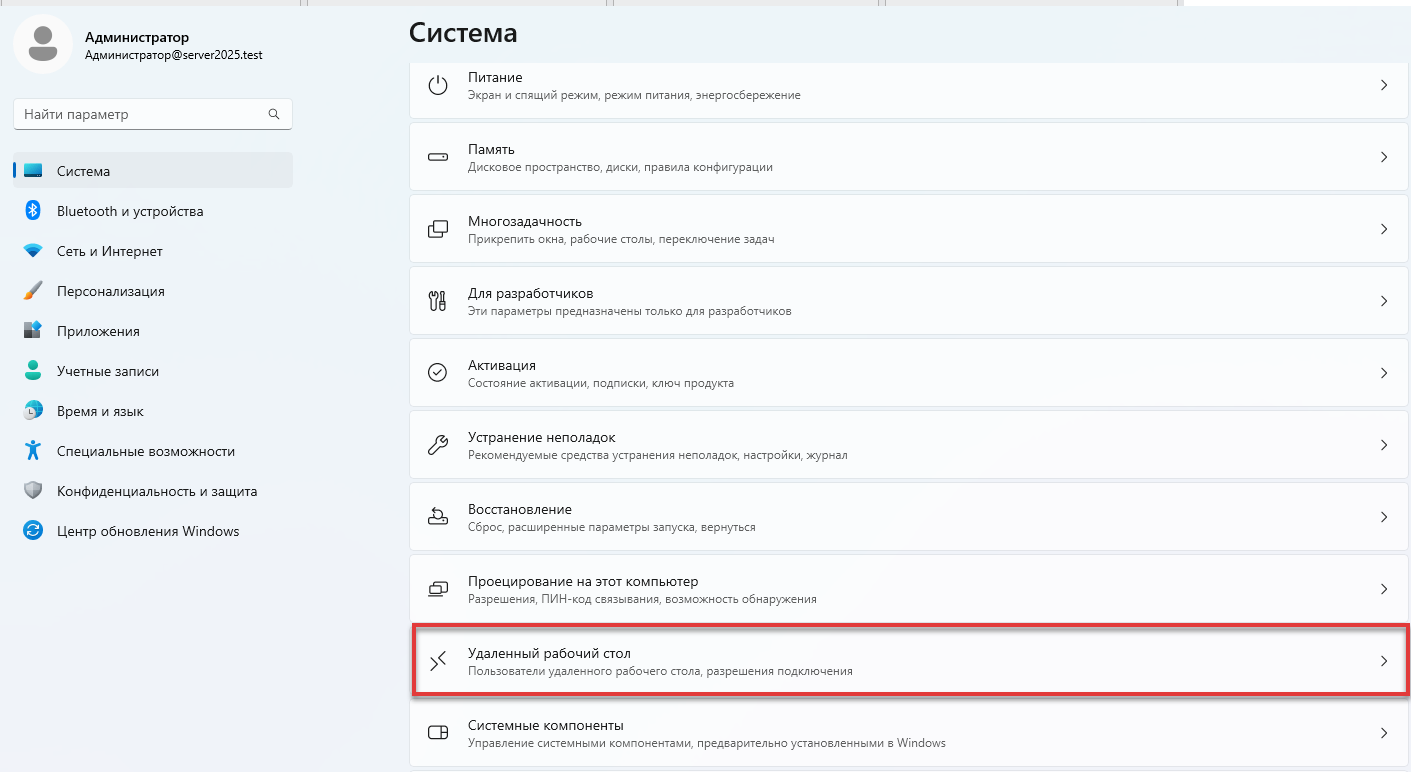Go to Центр обновления Windows section
This screenshot has height=772, width=1411.
click(153, 531)
